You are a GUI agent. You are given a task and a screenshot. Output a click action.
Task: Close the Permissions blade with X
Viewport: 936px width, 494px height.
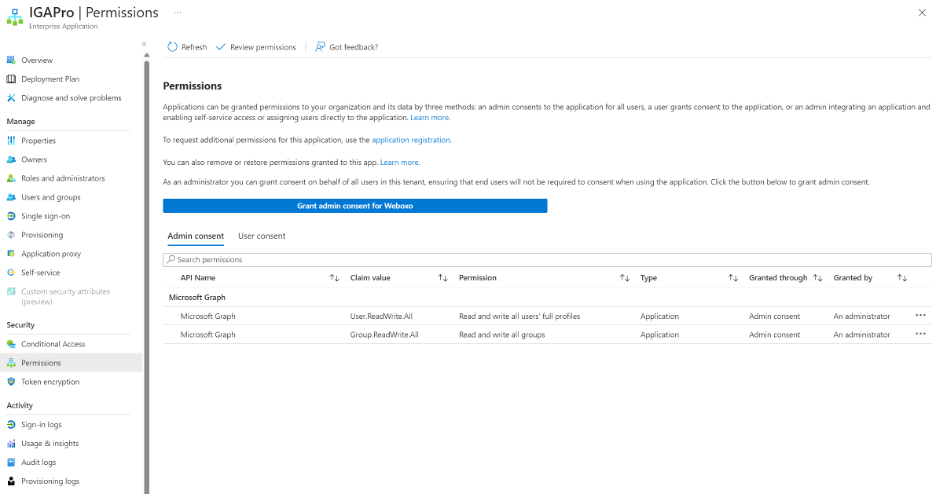(x=922, y=13)
